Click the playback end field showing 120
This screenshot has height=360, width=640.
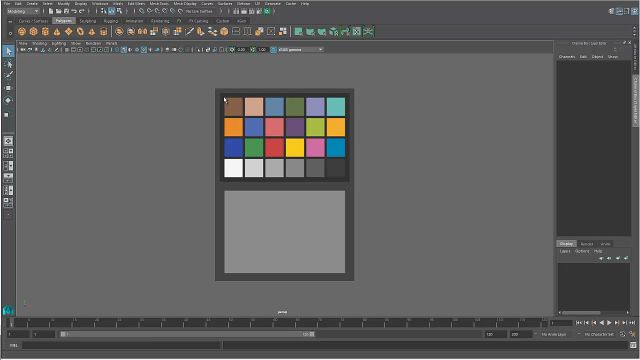pyautogui.click(x=495, y=334)
